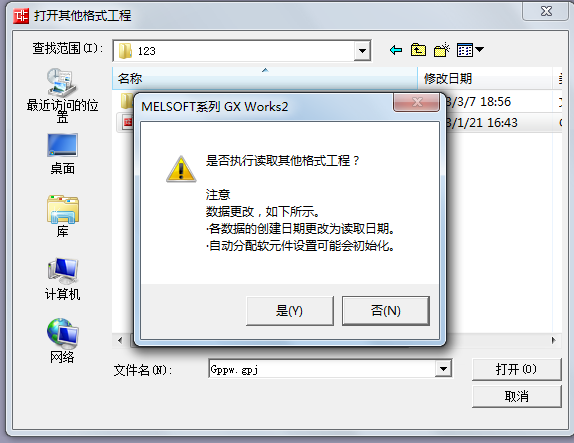Click the 打开(O) open button
The image size is (574, 443).
pos(517,369)
